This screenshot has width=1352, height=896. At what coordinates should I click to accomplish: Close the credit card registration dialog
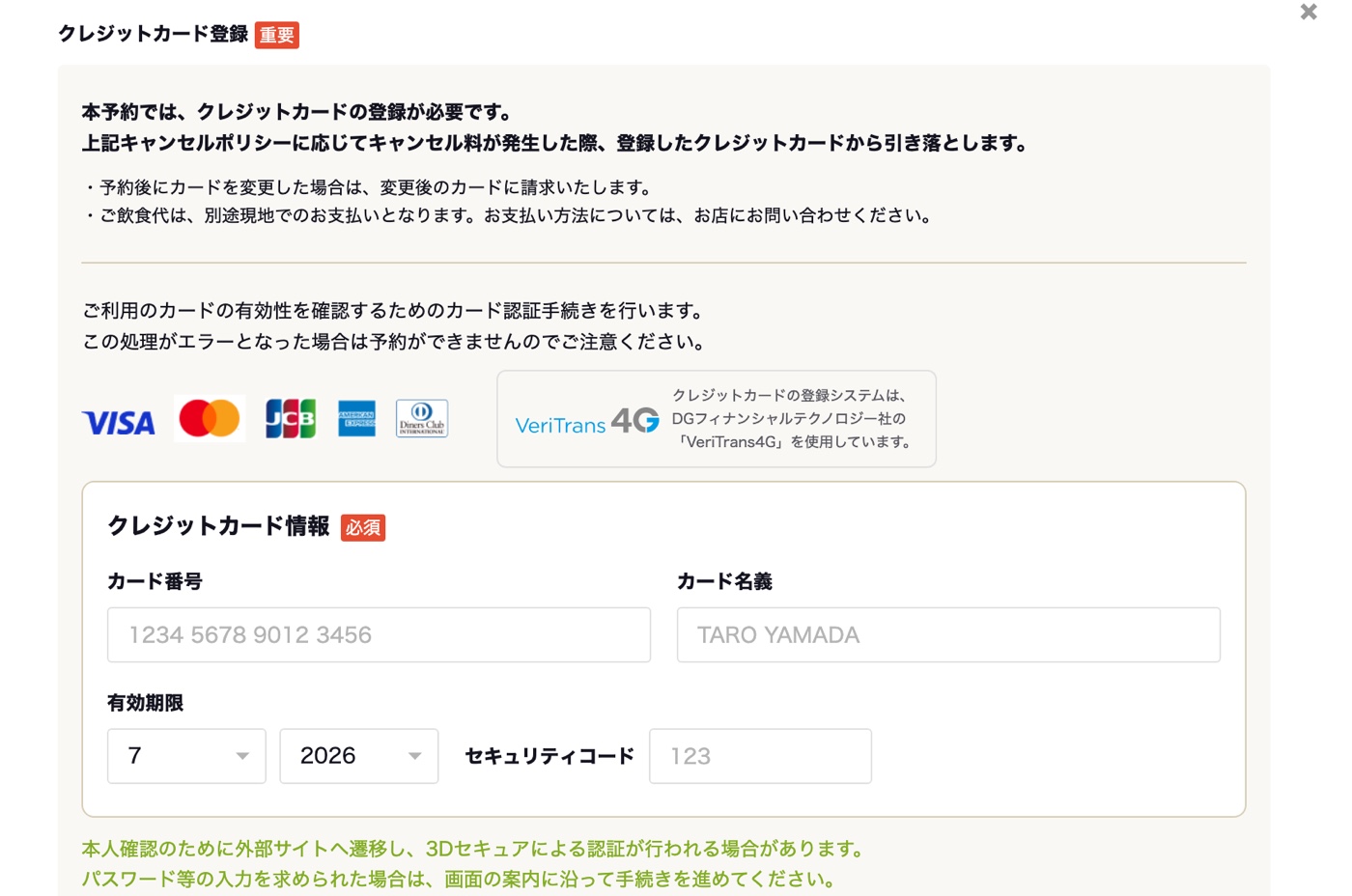coord(1309,12)
